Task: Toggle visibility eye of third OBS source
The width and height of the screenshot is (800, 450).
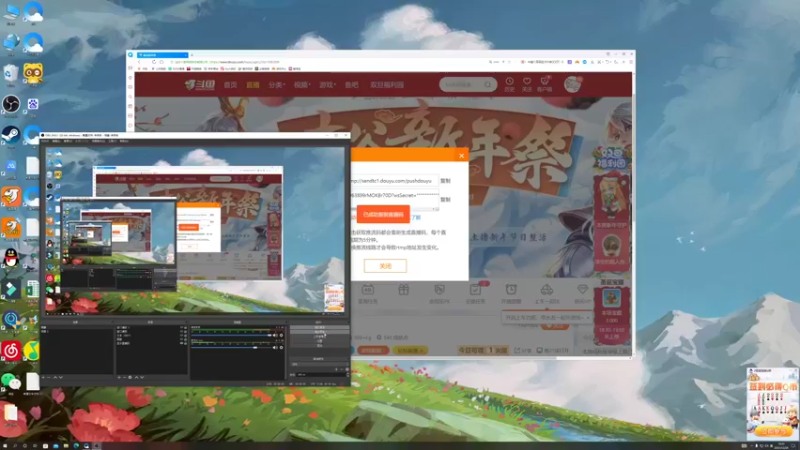Action: tap(181, 335)
